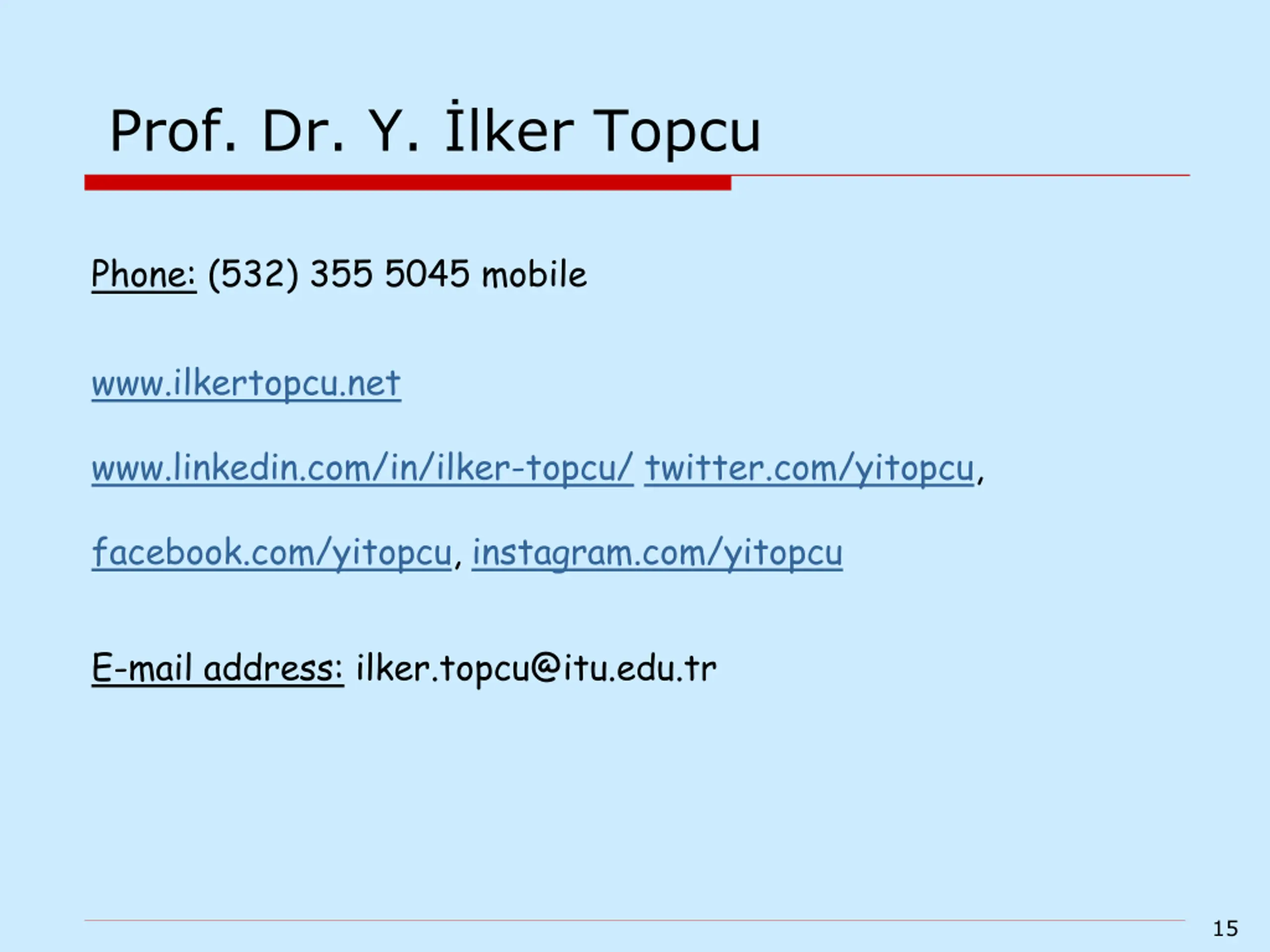The width and height of the screenshot is (1270, 952).
Task: Click the thin red line right of the thick bar
Action: pyautogui.click(x=960, y=175)
